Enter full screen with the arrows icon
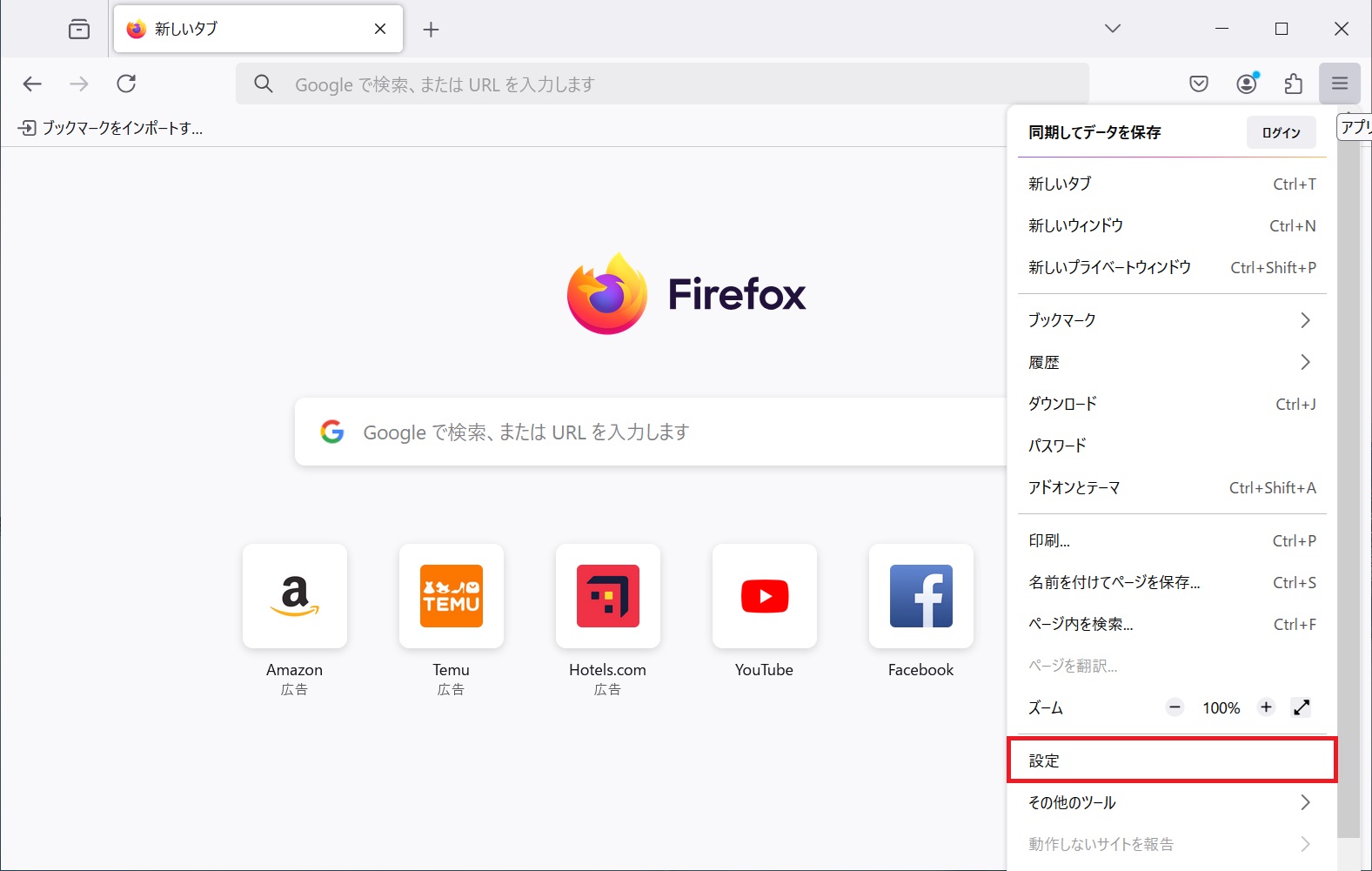Image resolution: width=1372 pixels, height=871 pixels. [x=1302, y=707]
